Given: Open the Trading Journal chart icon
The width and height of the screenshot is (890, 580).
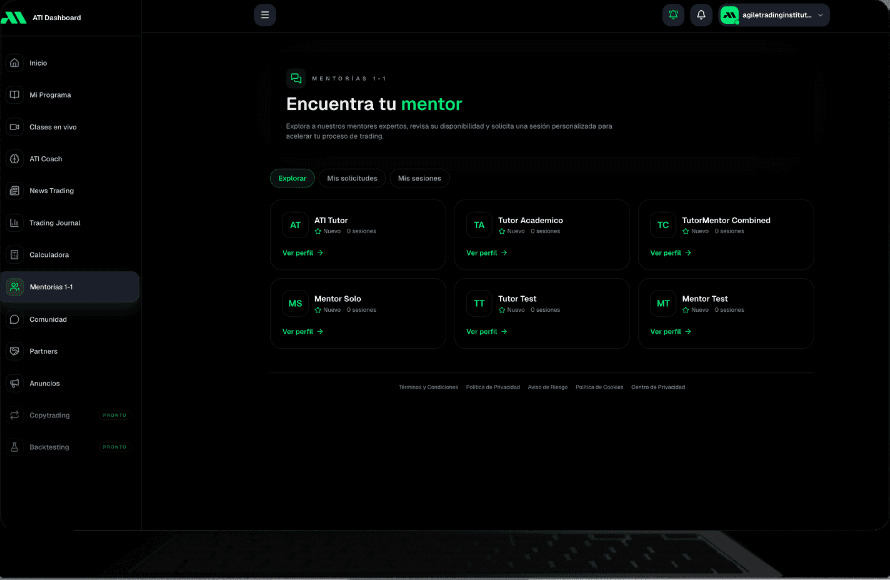Looking at the screenshot, I should click(15, 223).
